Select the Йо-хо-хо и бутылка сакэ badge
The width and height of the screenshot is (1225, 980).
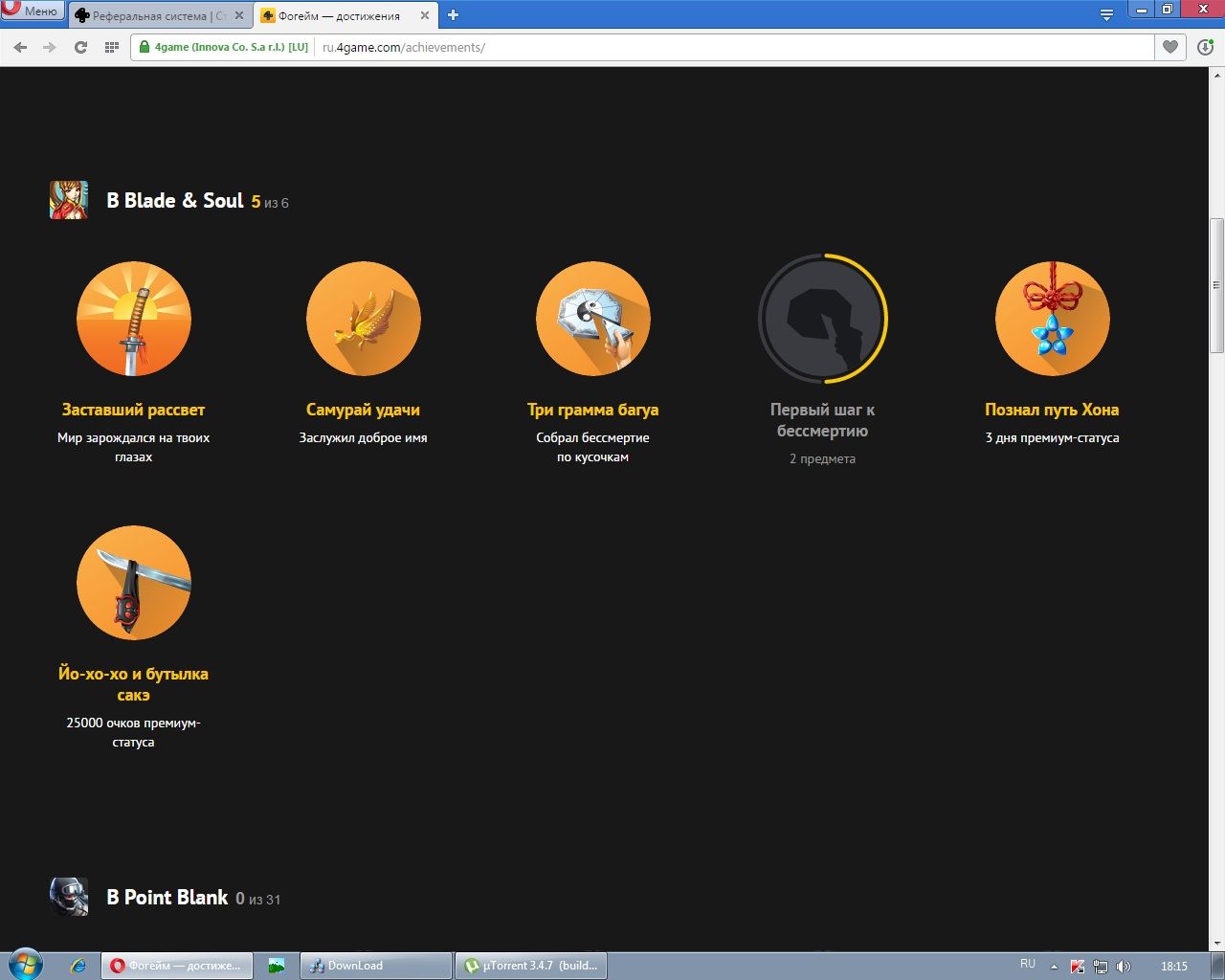tap(134, 583)
